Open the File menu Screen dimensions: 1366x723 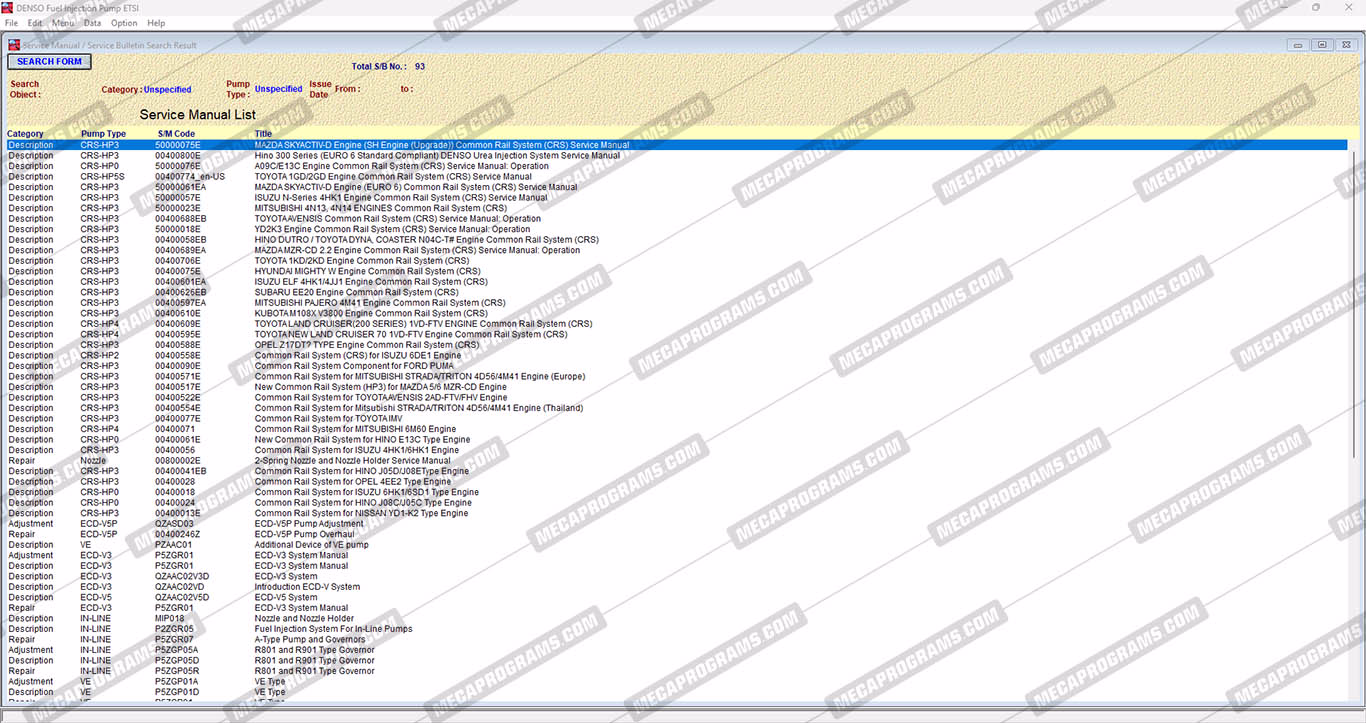11,22
